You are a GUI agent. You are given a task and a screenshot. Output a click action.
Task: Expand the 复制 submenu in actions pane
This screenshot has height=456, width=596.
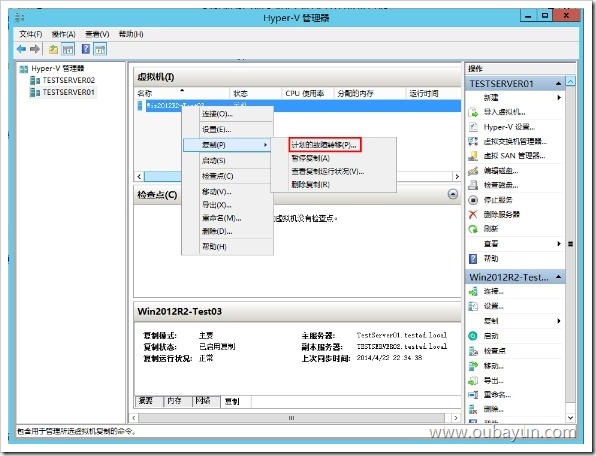tap(559, 321)
